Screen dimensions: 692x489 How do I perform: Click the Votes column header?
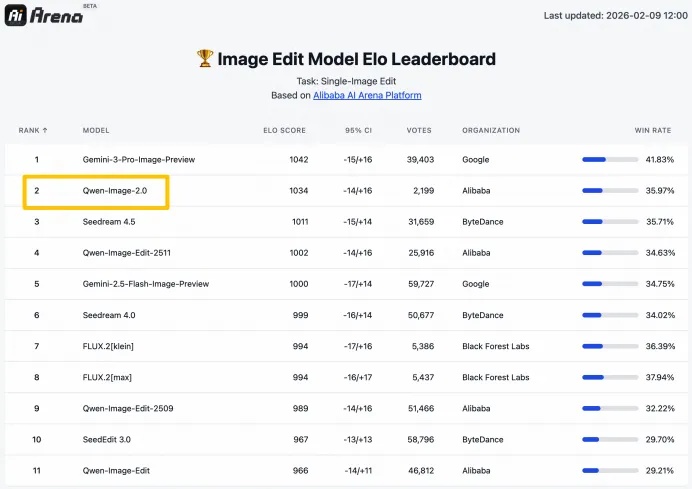point(419,130)
